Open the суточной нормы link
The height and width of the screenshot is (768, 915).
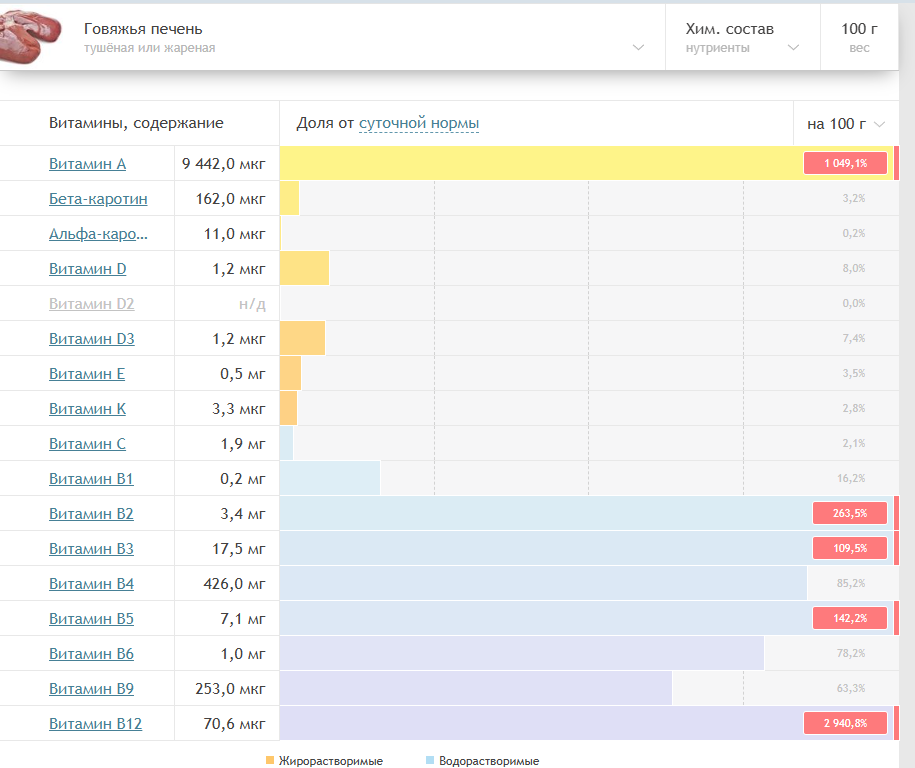point(418,123)
